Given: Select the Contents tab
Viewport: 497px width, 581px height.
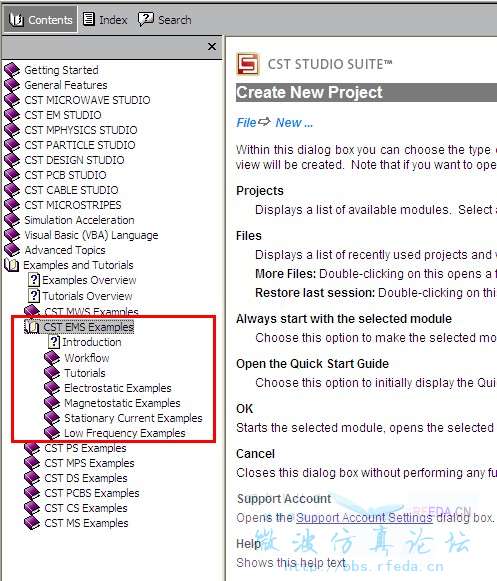Looking at the screenshot, I should [41, 19].
